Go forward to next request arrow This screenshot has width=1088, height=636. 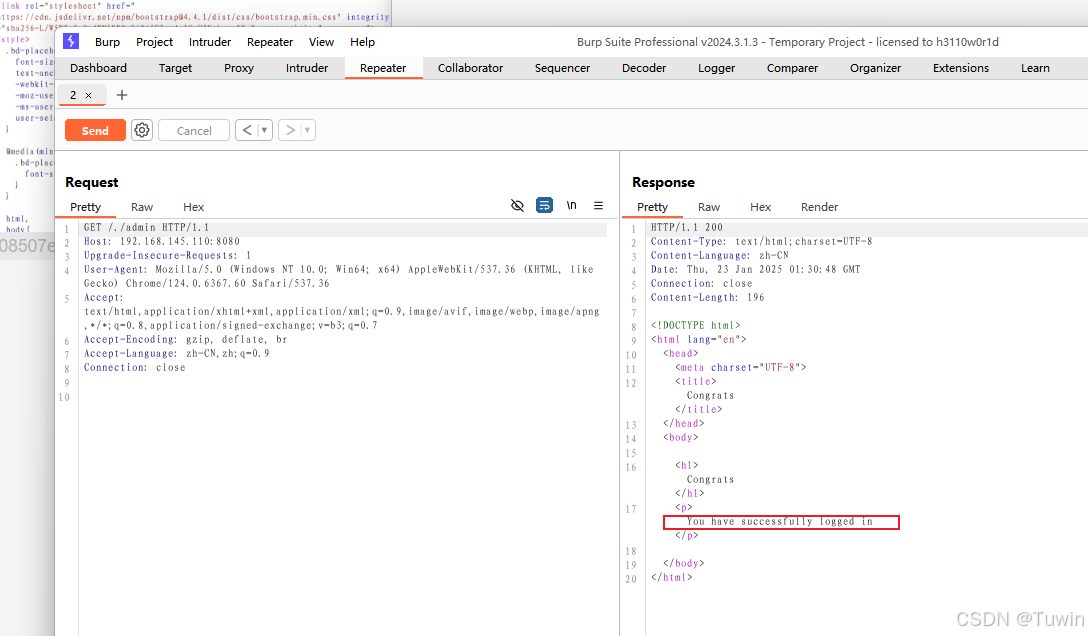pos(290,130)
